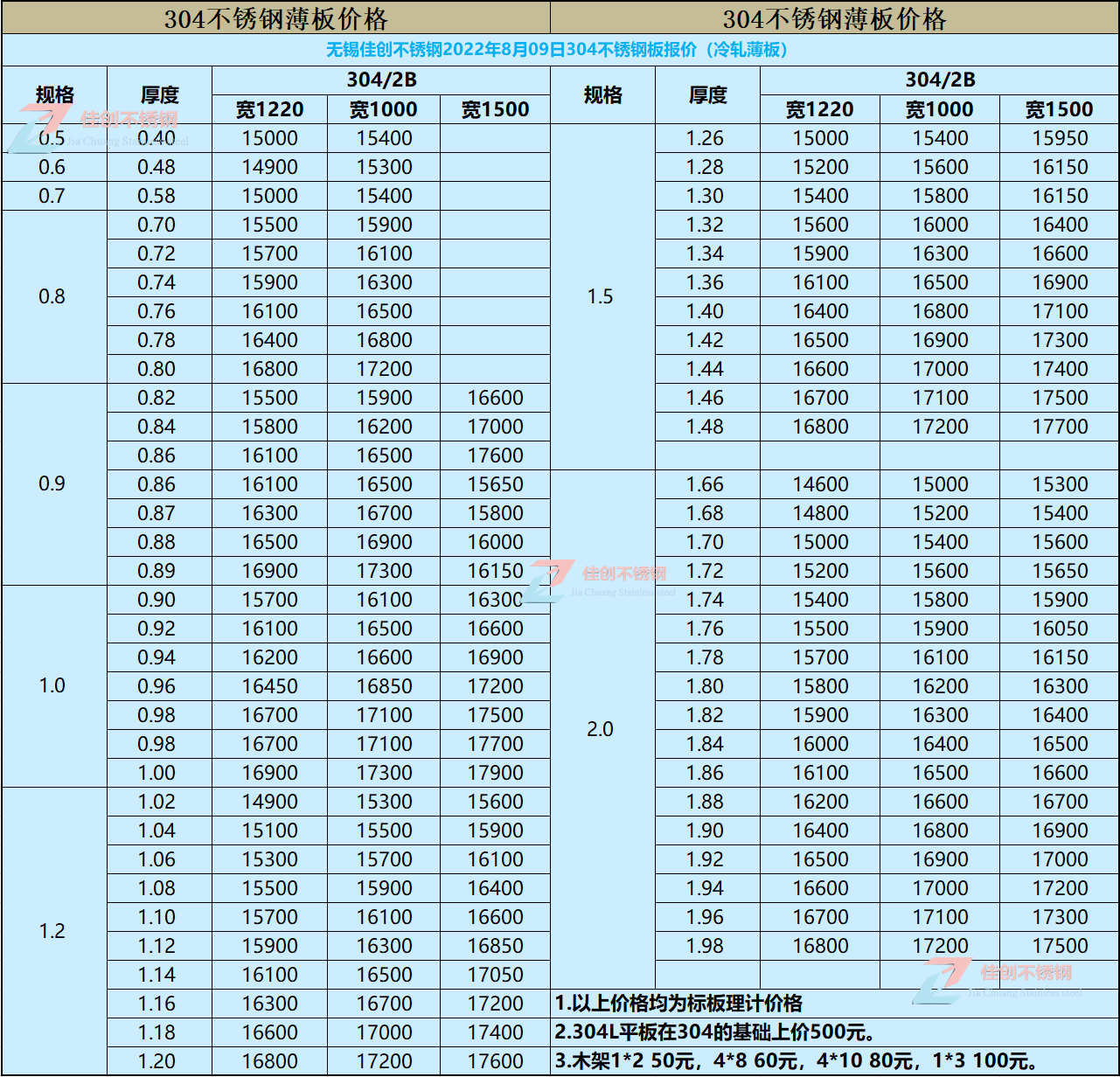
Task: Expand the 1.5 specification row group
Action: (602, 296)
